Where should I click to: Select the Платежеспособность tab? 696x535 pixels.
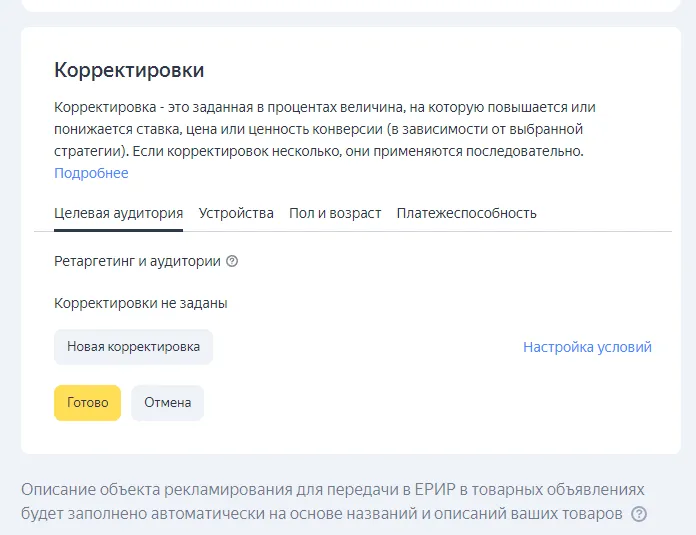[x=467, y=214]
